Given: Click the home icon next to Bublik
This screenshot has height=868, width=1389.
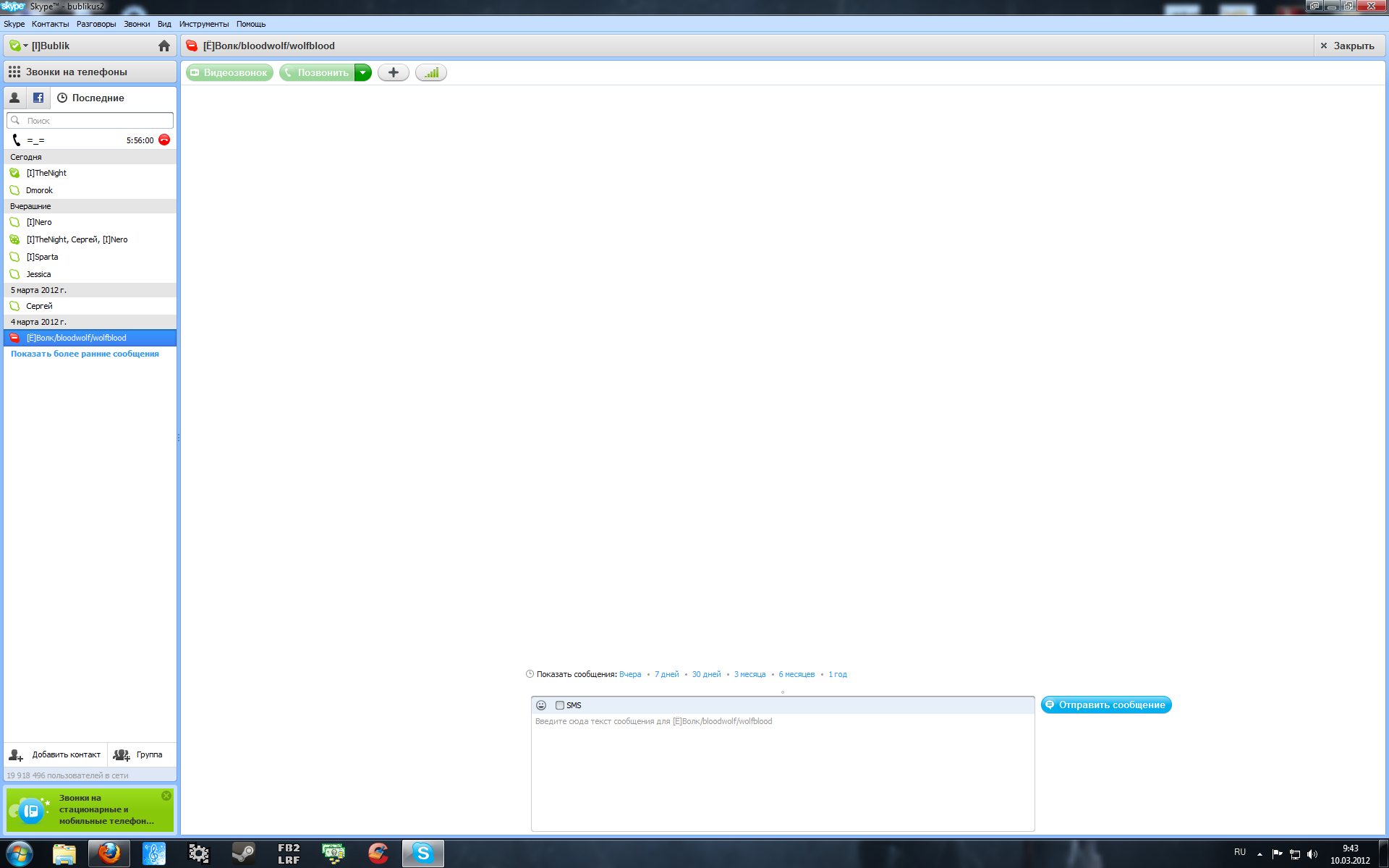Looking at the screenshot, I should coord(164,46).
